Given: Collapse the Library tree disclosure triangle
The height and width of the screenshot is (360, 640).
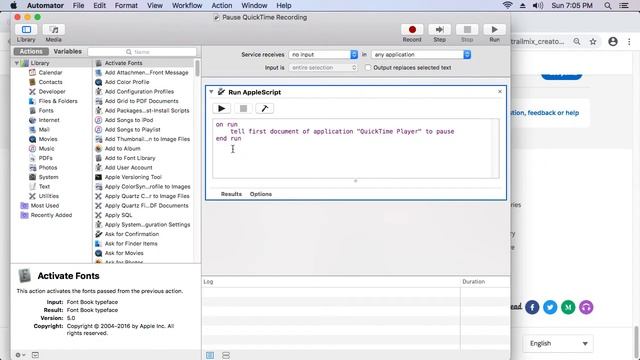Looking at the screenshot, I should click(16, 63).
